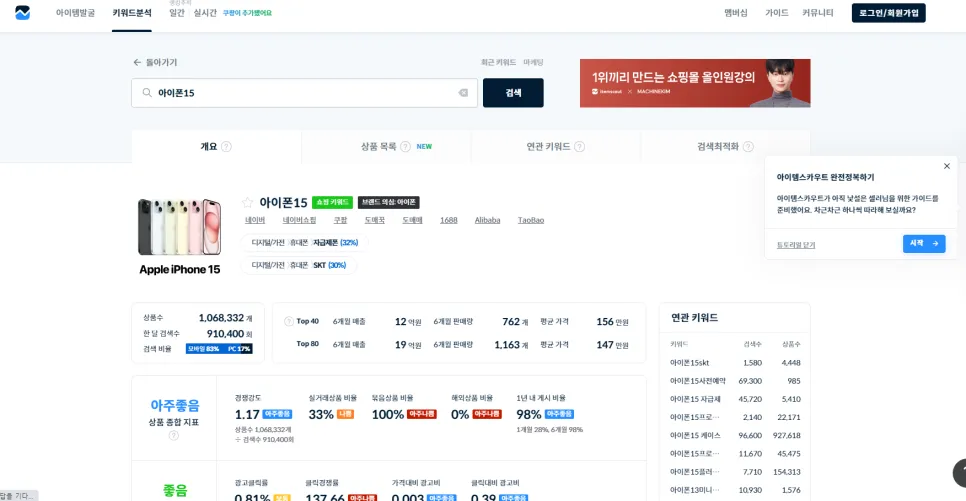Click related keyword 아이폰15사전예약
This screenshot has height=501, width=966.
coord(698,381)
